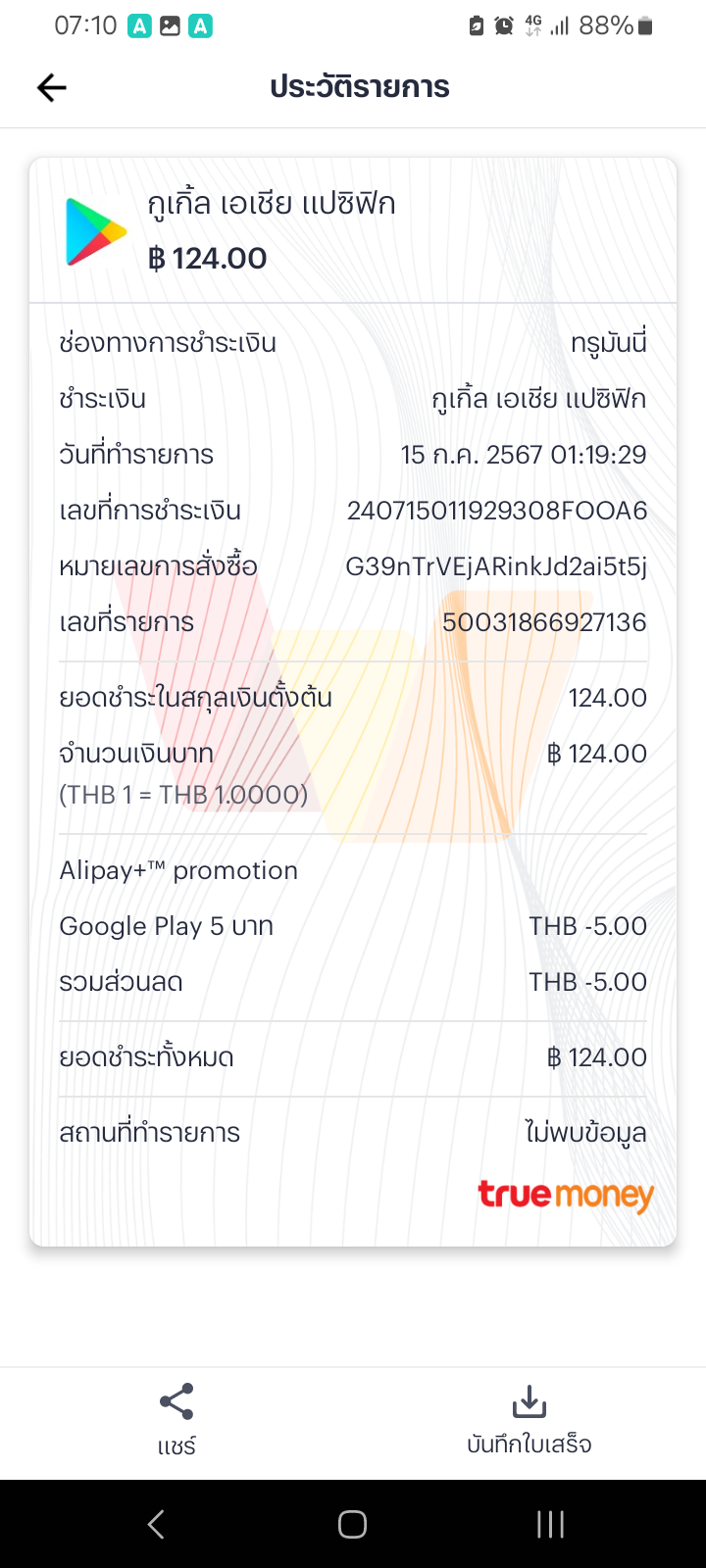The image size is (706, 1568).
Task: Tap the Alipay+ promotion label
Action: 178,871
